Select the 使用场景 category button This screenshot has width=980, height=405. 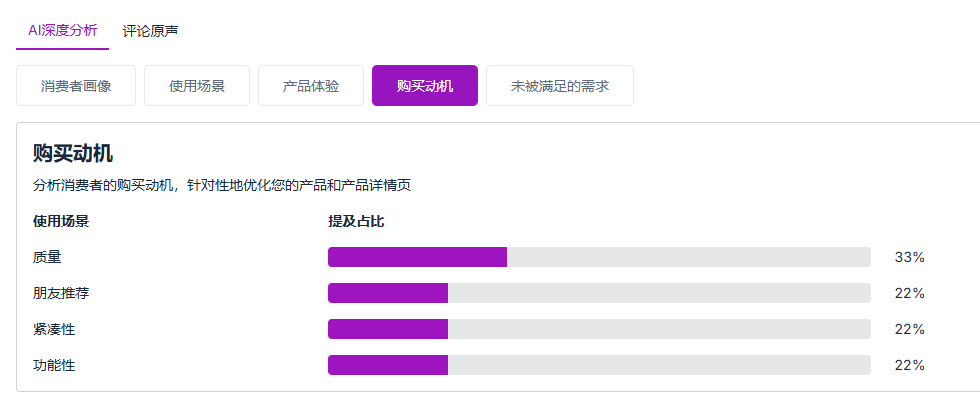pos(197,86)
